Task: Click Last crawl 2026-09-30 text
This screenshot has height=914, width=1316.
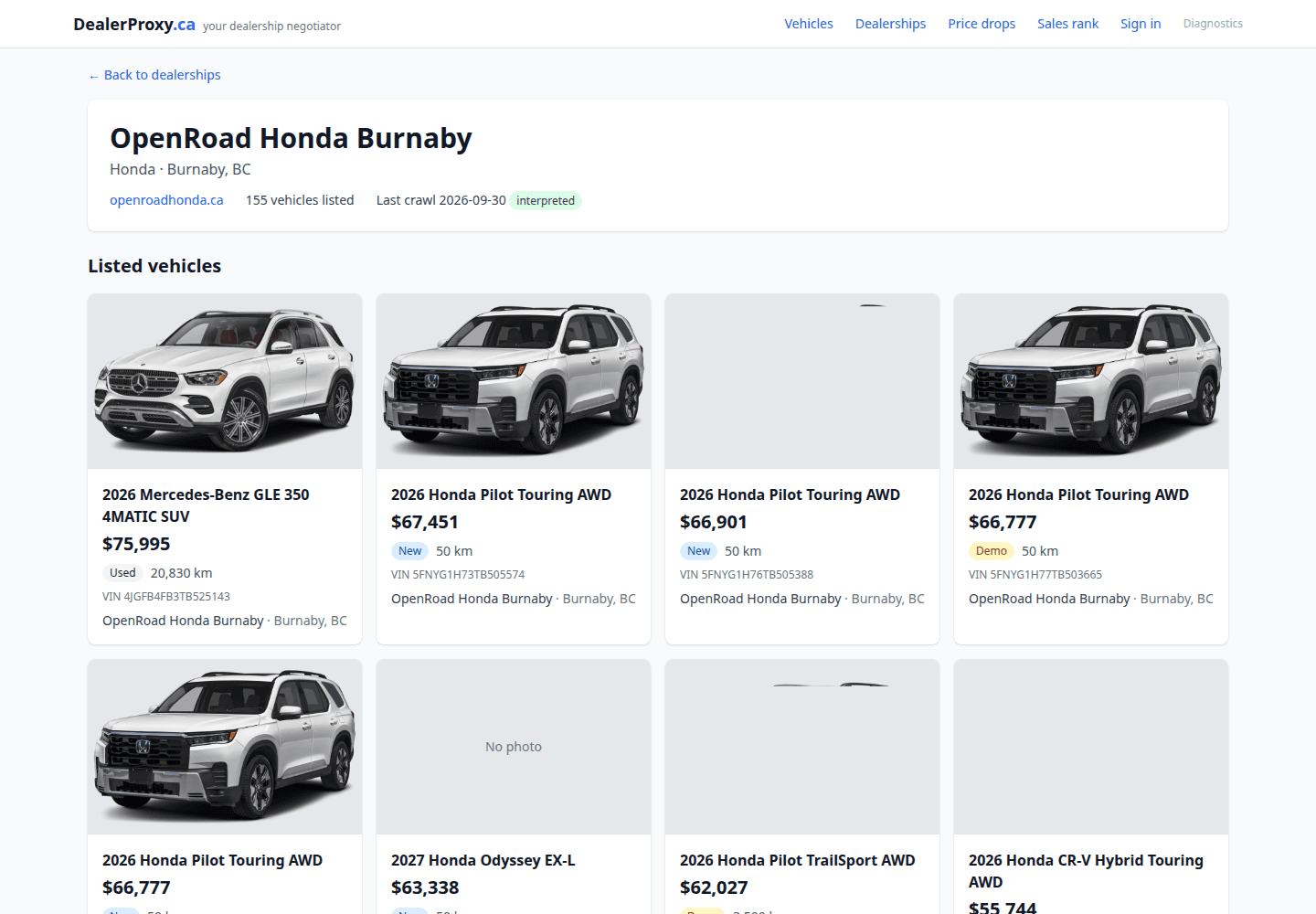Action: pos(441,200)
